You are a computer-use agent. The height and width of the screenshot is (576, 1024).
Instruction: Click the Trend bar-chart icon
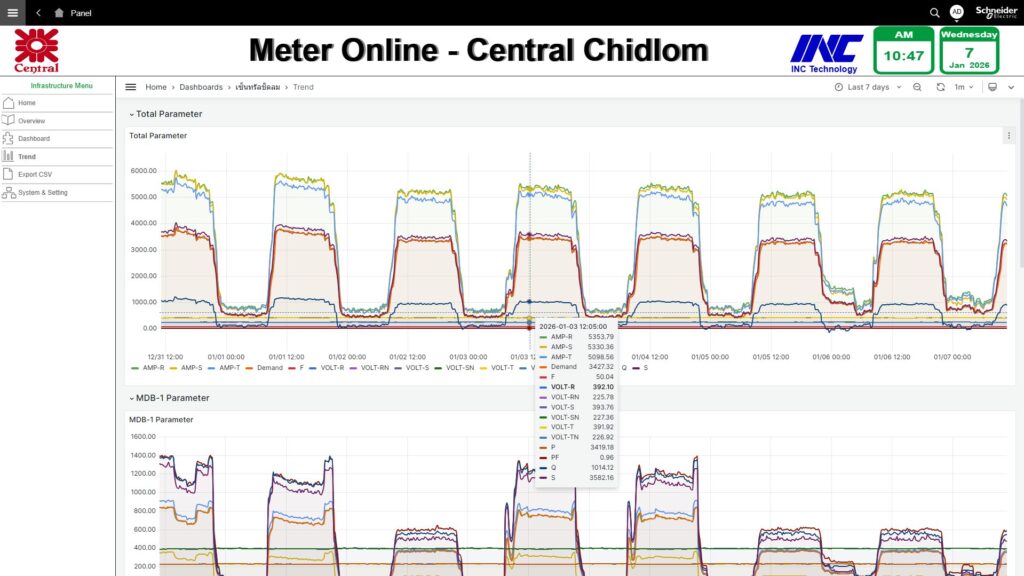[x=8, y=156]
